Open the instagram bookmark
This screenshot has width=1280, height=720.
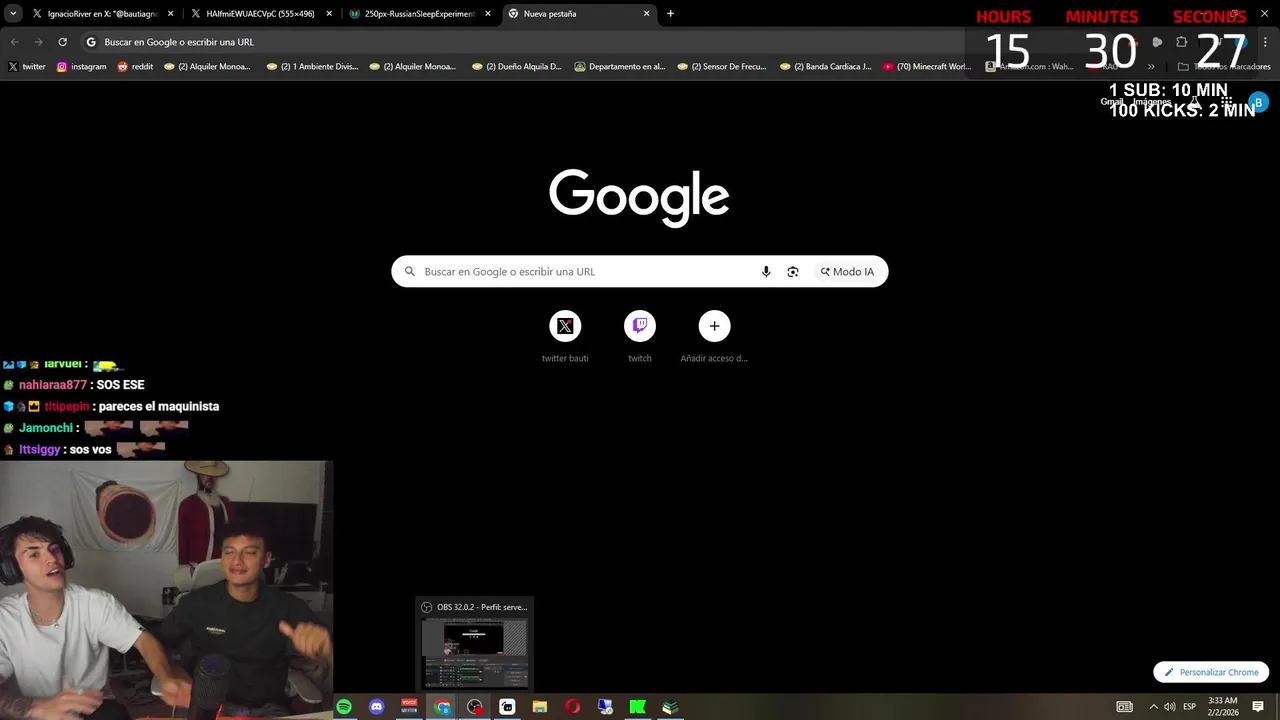click(81, 67)
